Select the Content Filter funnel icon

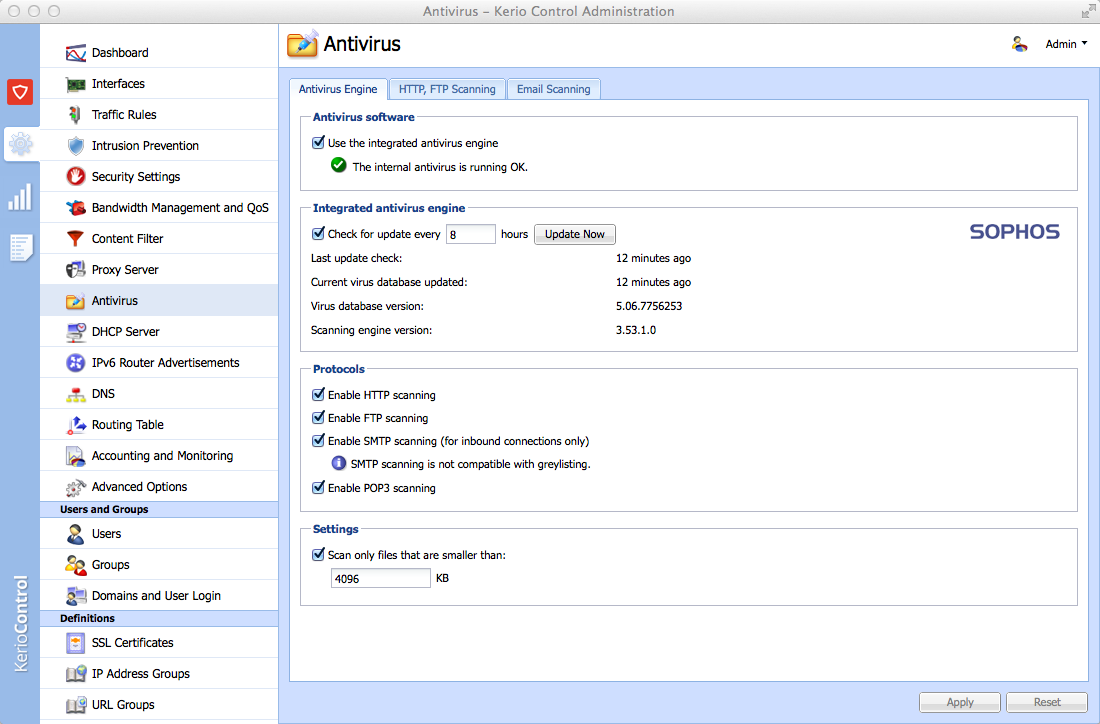76,239
